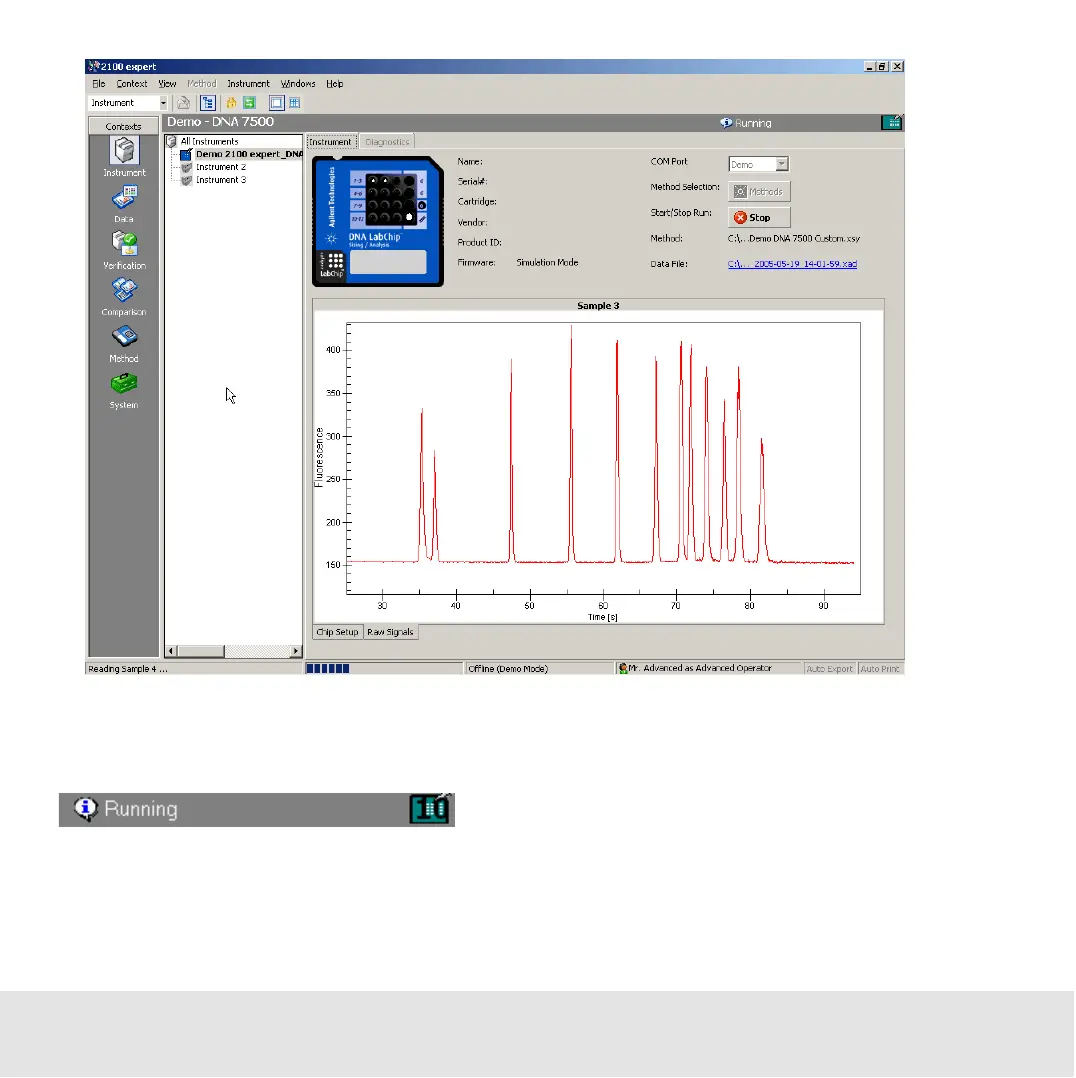The width and height of the screenshot is (1076, 1078).
Task: Click the operator user icon in status bar
Action: click(x=623, y=668)
